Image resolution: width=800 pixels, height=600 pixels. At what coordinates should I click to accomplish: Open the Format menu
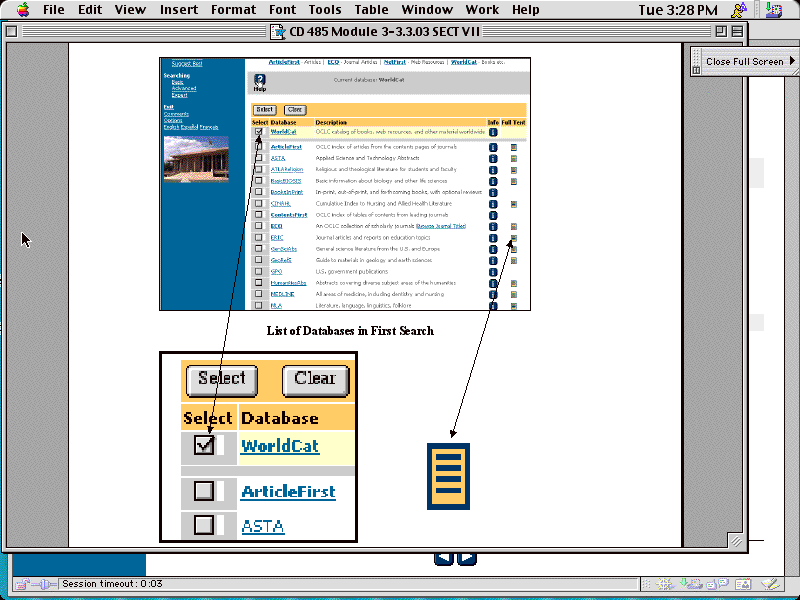233,10
